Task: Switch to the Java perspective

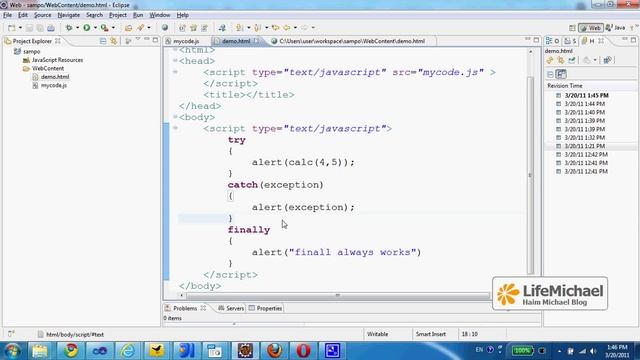Action: (x=615, y=28)
